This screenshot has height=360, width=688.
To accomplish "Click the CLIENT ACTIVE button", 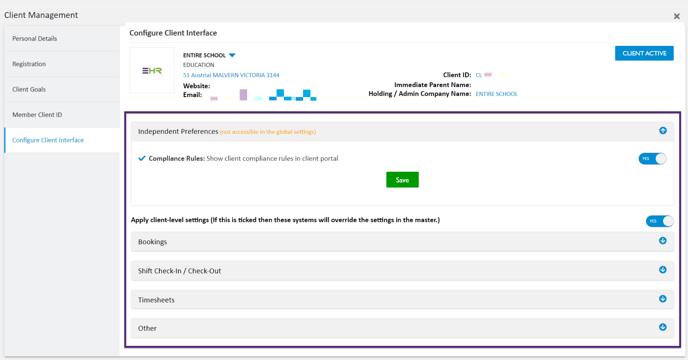I will 644,53.
